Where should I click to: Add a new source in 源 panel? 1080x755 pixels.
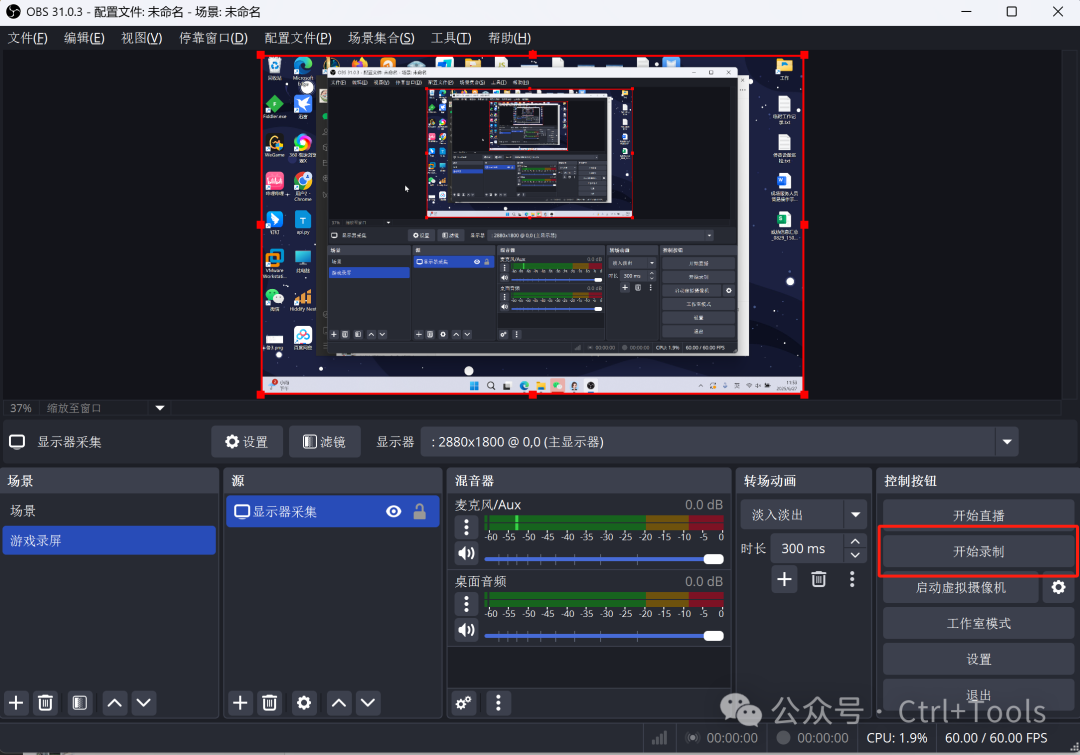pos(240,703)
